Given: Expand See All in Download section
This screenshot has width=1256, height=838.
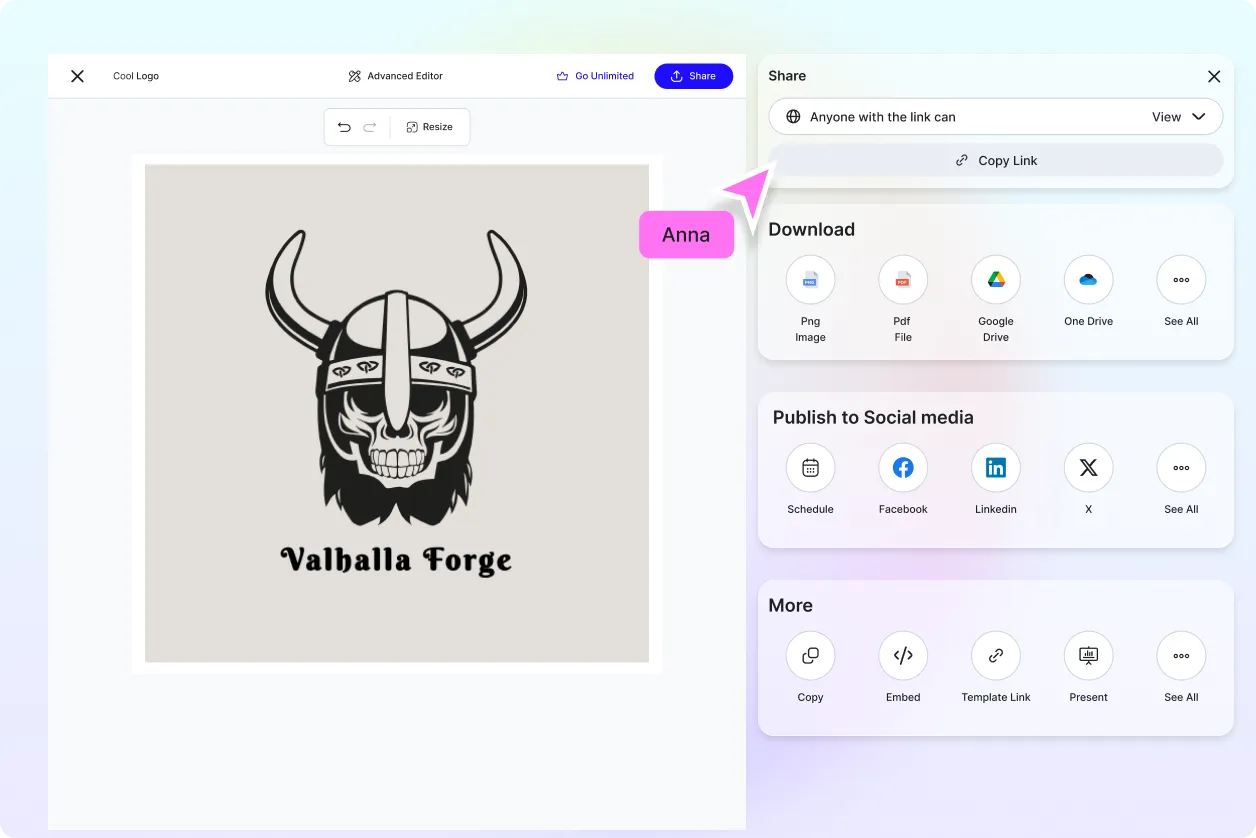Looking at the screenshot, I should coord(1181,280).
